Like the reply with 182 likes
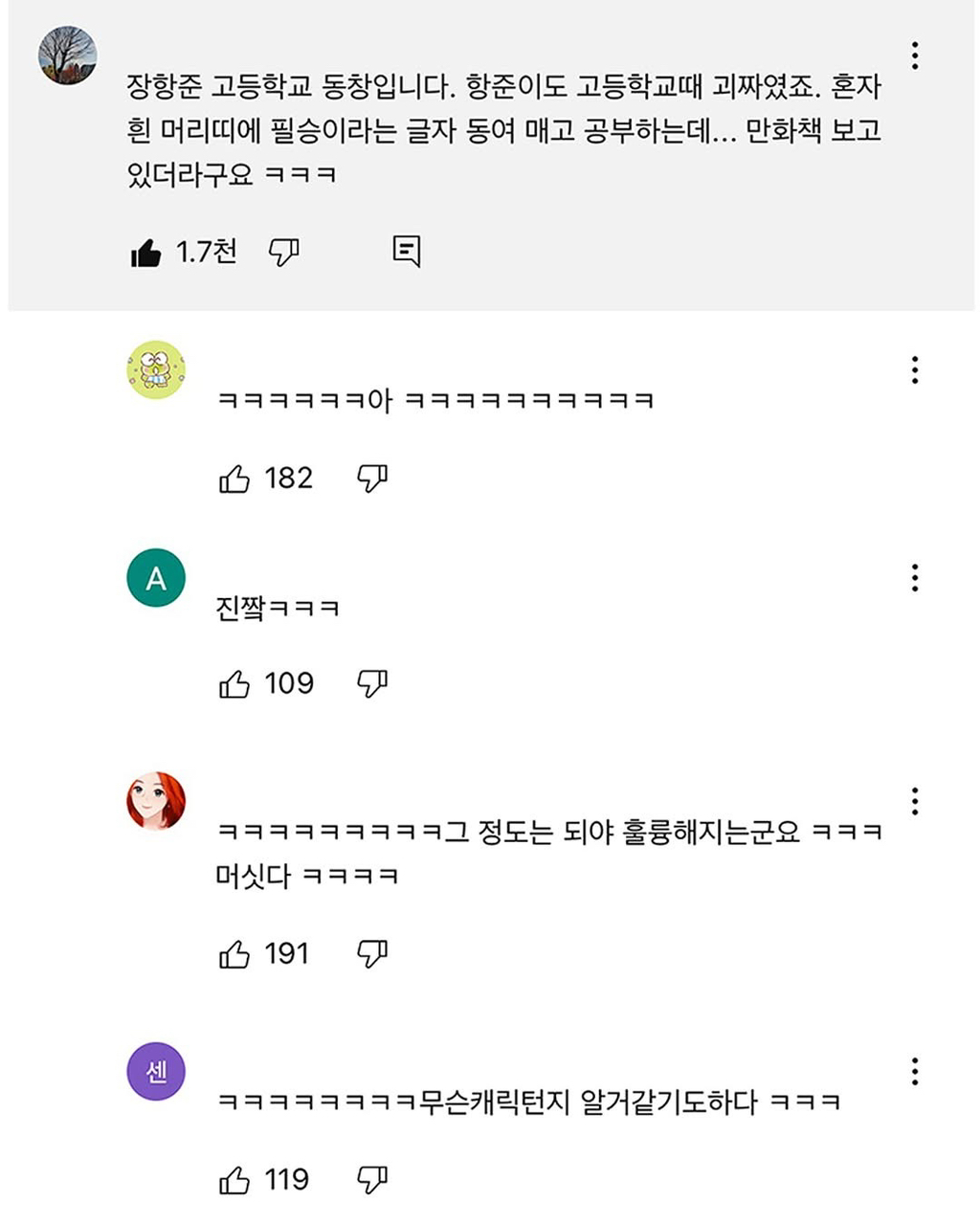980x1225 pixels. pyautogui.click(x=234, y=478)
